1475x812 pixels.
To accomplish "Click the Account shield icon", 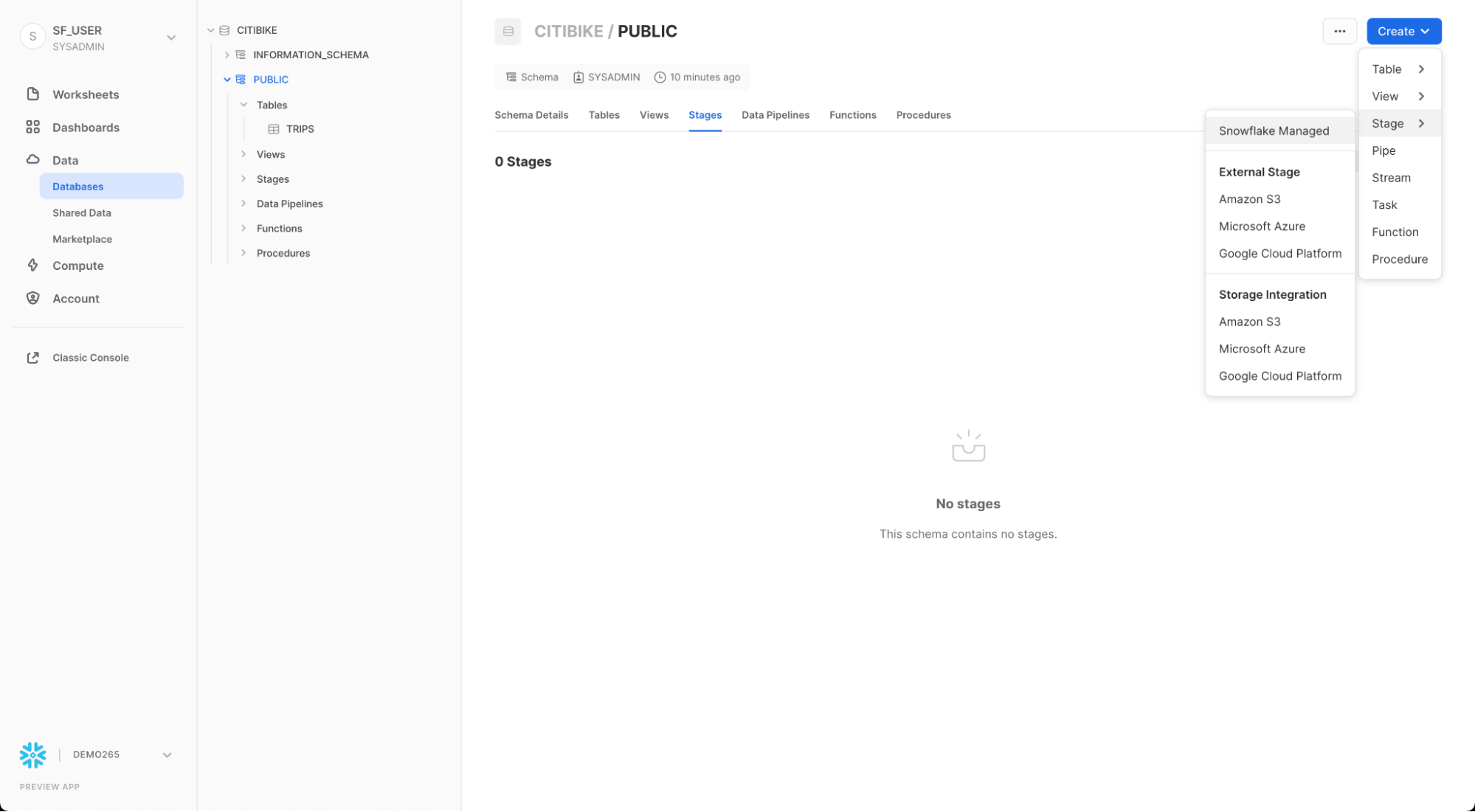I will click(x=32, y=299).
